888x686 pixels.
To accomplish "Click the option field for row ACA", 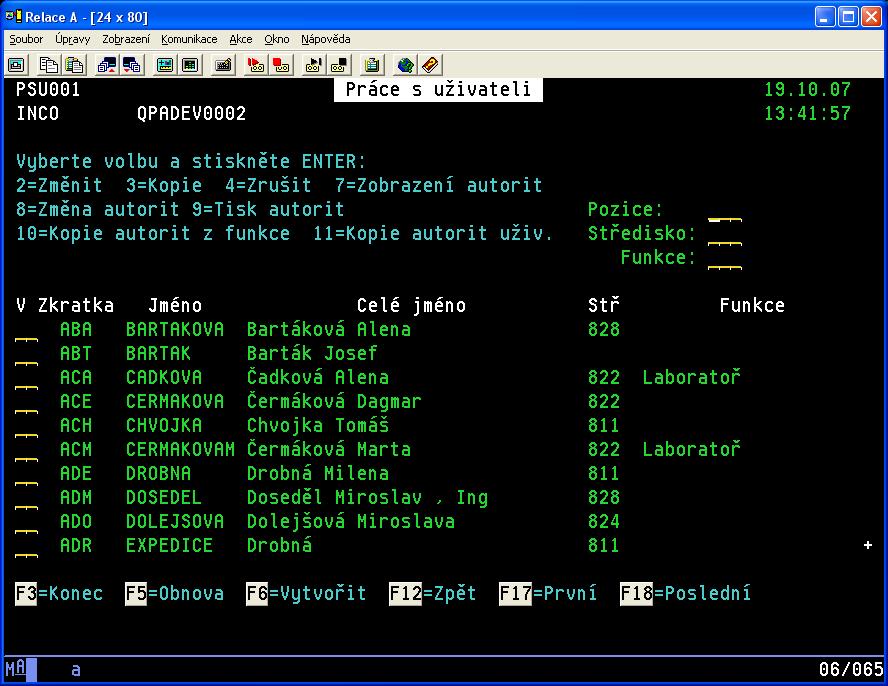I will (x=27, y=378).
